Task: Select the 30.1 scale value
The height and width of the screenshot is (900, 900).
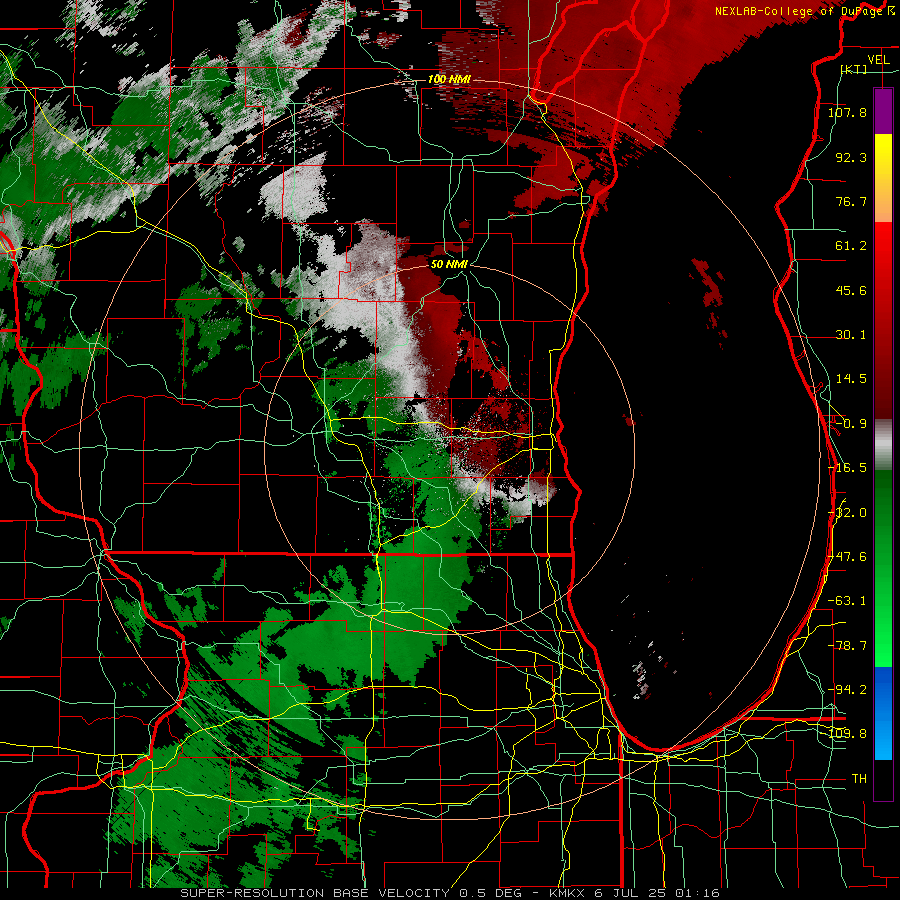Action: pos(851,335)
